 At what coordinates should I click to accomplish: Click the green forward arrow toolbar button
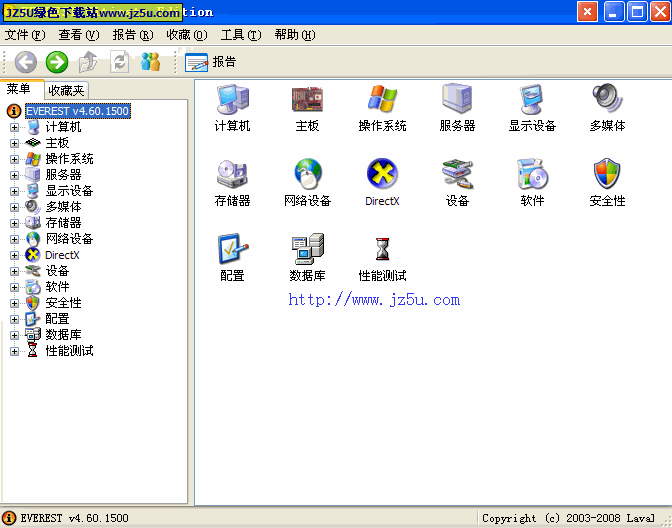click(x=57, y=62)
